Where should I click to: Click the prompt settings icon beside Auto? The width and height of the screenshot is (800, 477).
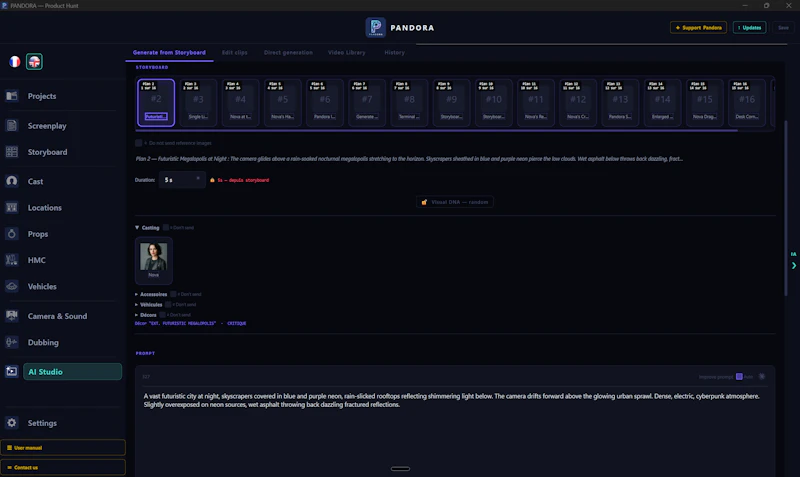click(762, 376)
